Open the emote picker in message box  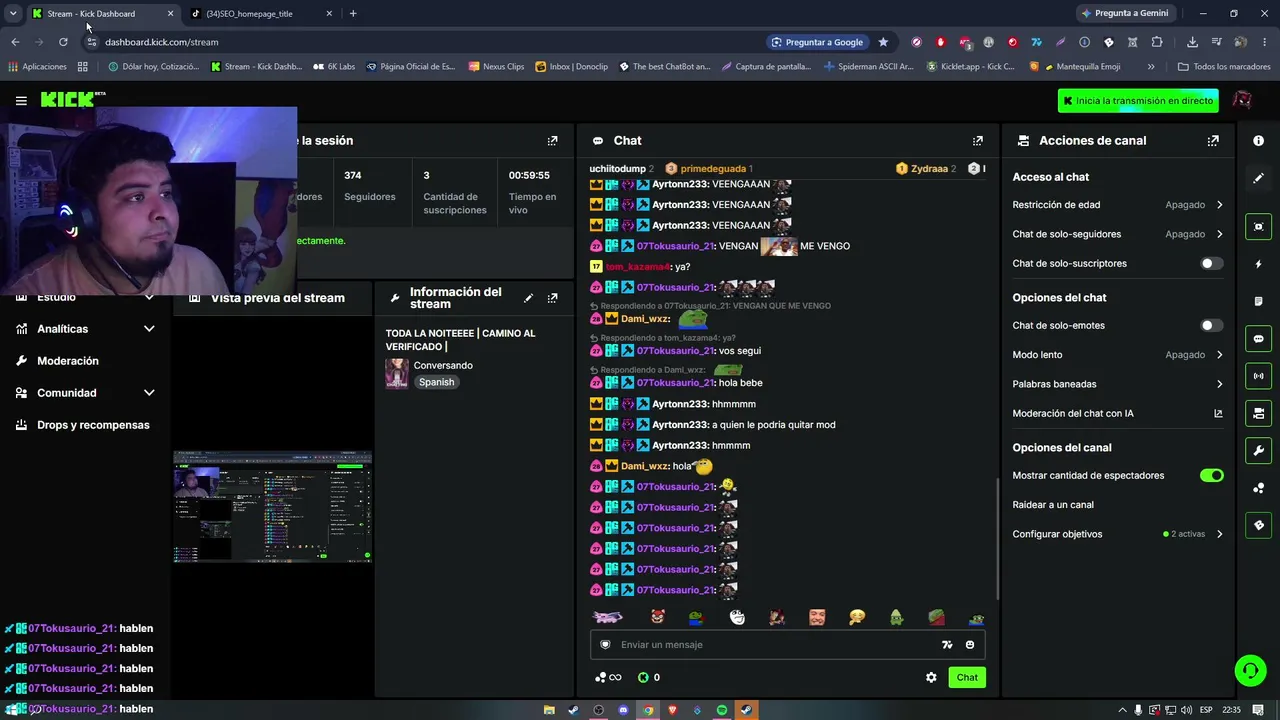pos(970,645)
